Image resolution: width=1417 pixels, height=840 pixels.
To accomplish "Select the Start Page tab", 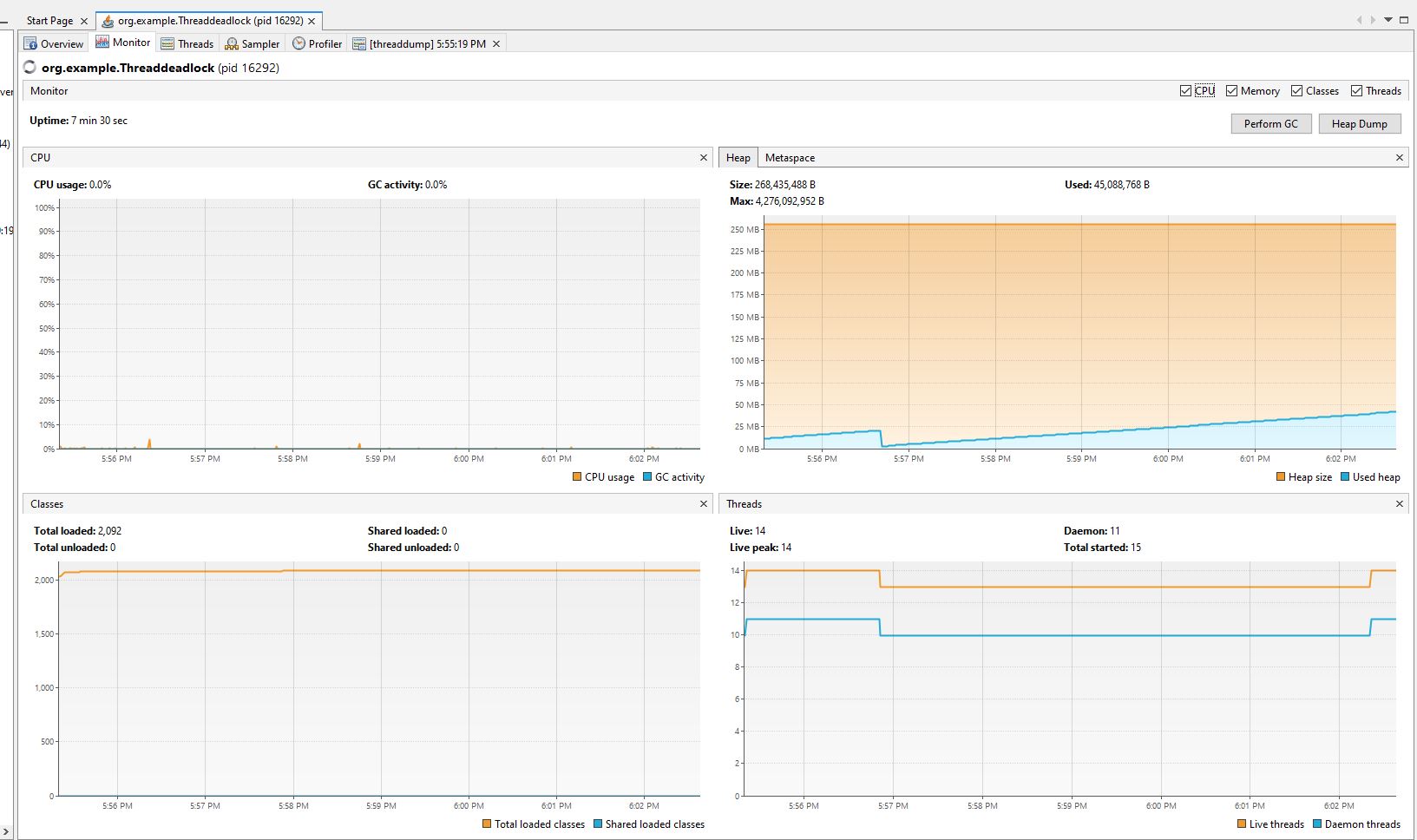I will (49, 20).
